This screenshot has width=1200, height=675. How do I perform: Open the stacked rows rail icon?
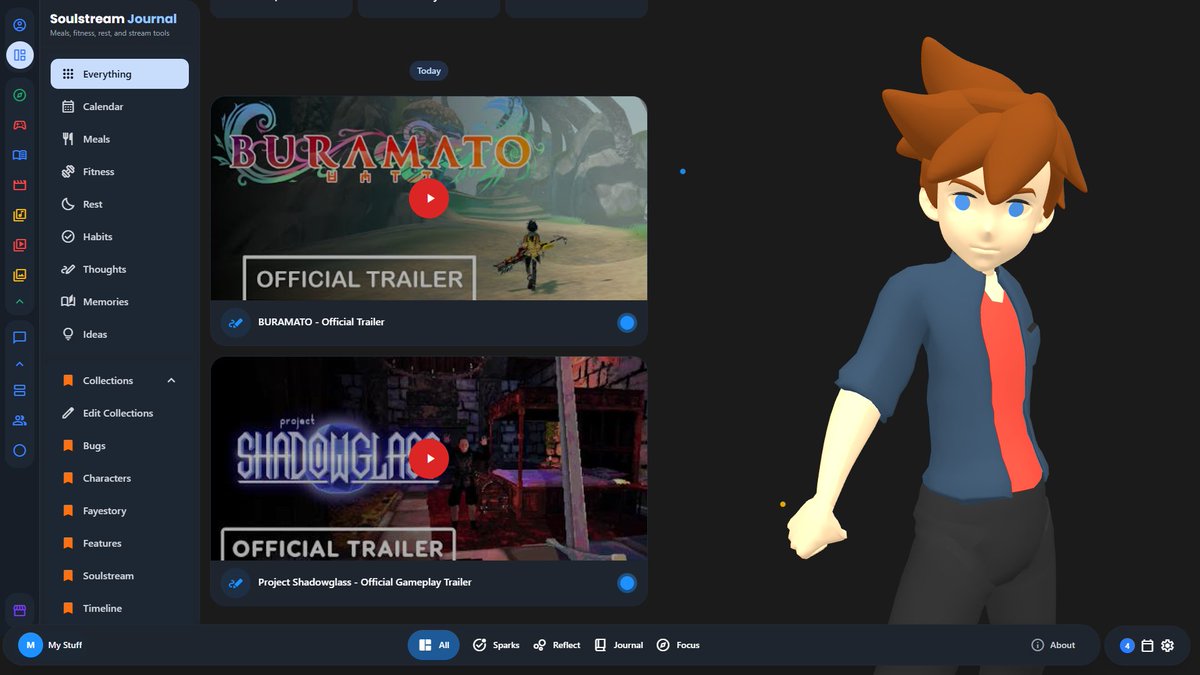click(x=19, y=390)
